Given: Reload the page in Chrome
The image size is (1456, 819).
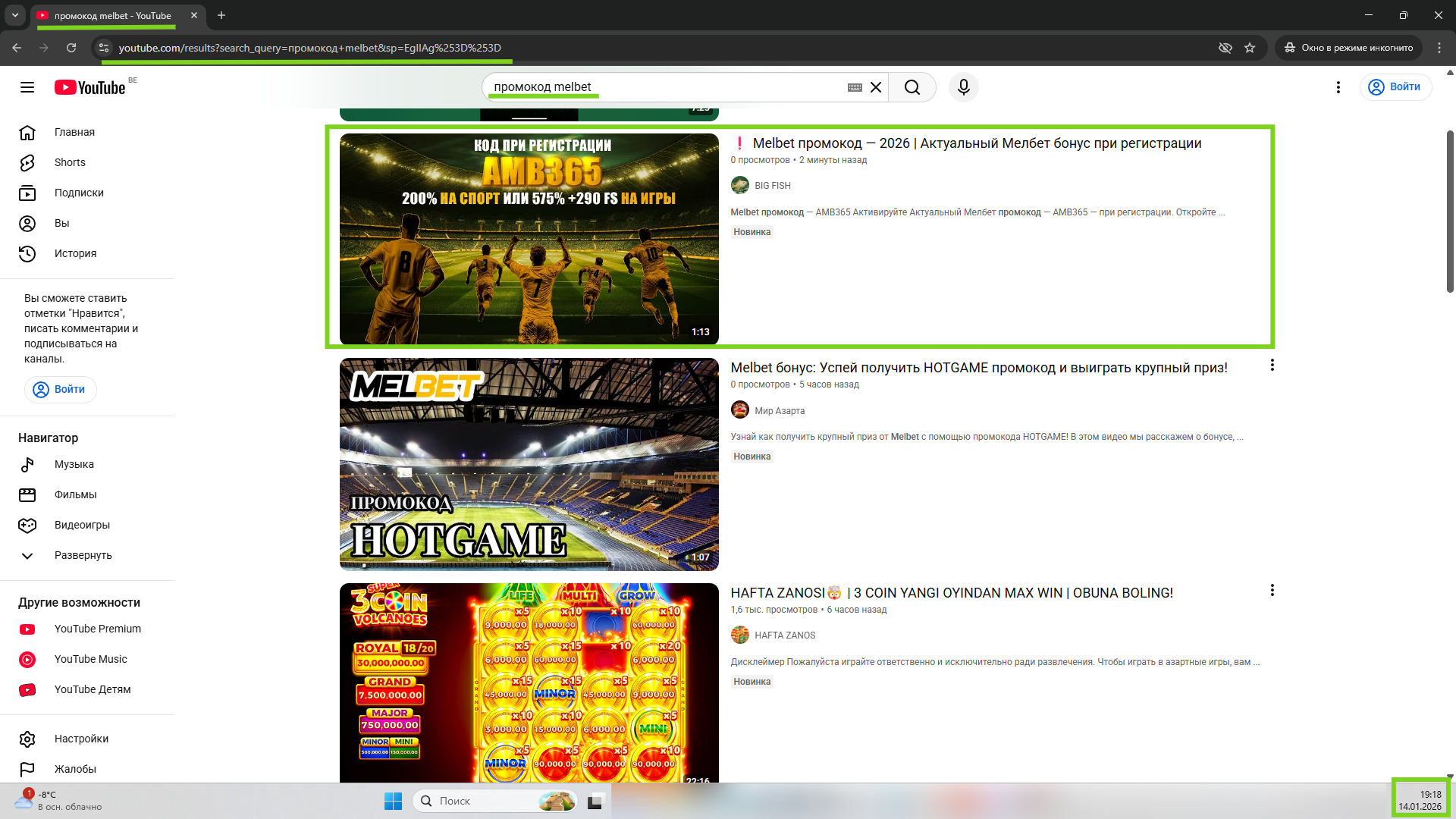Looking at the screenshot, I should [x=71, y=48].
